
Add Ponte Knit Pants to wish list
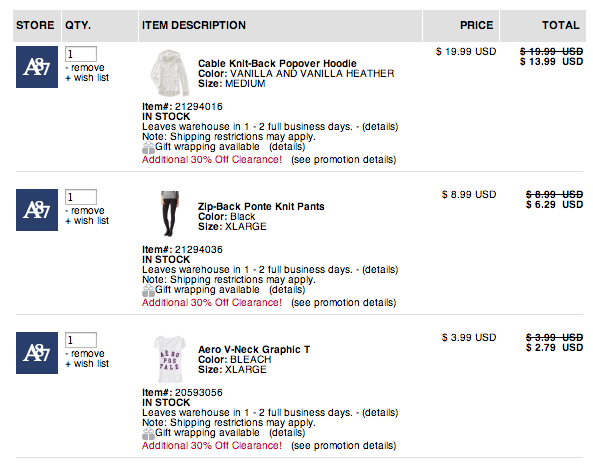pos(87,221)
